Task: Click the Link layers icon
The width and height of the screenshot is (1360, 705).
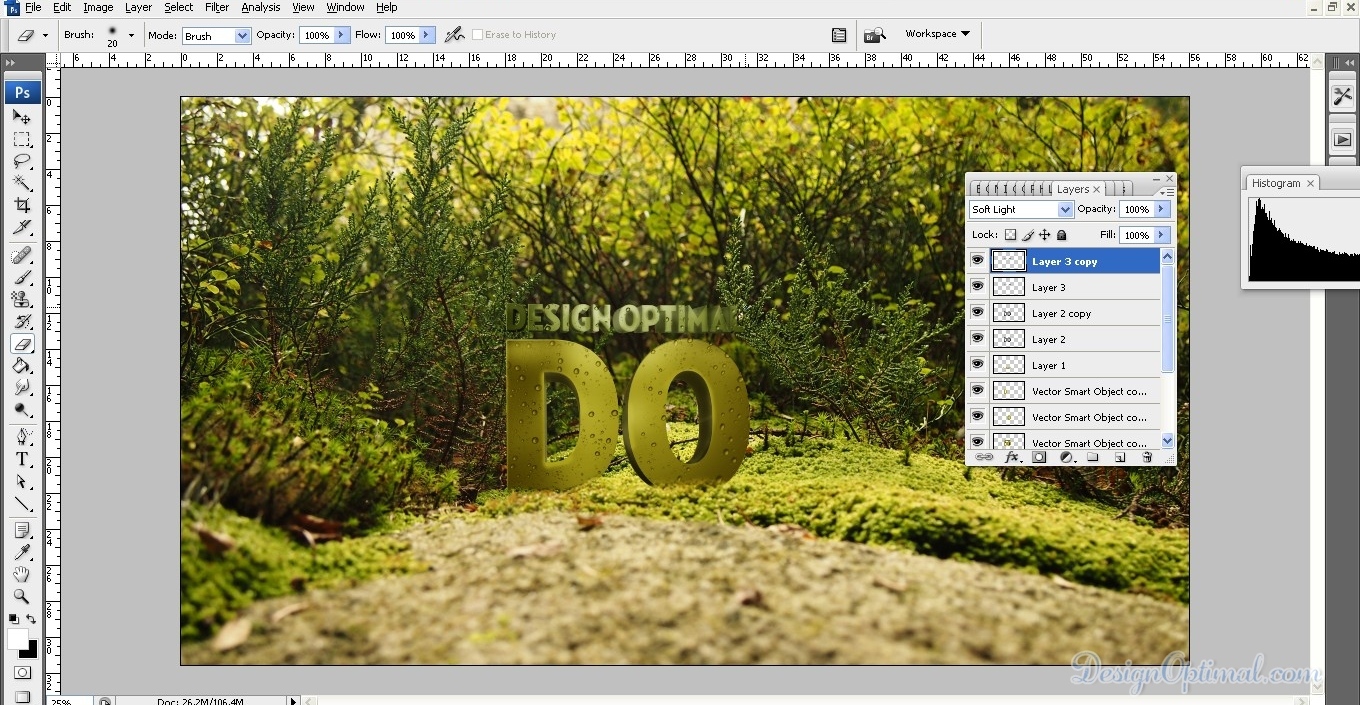Action: [x=984, y=457]
